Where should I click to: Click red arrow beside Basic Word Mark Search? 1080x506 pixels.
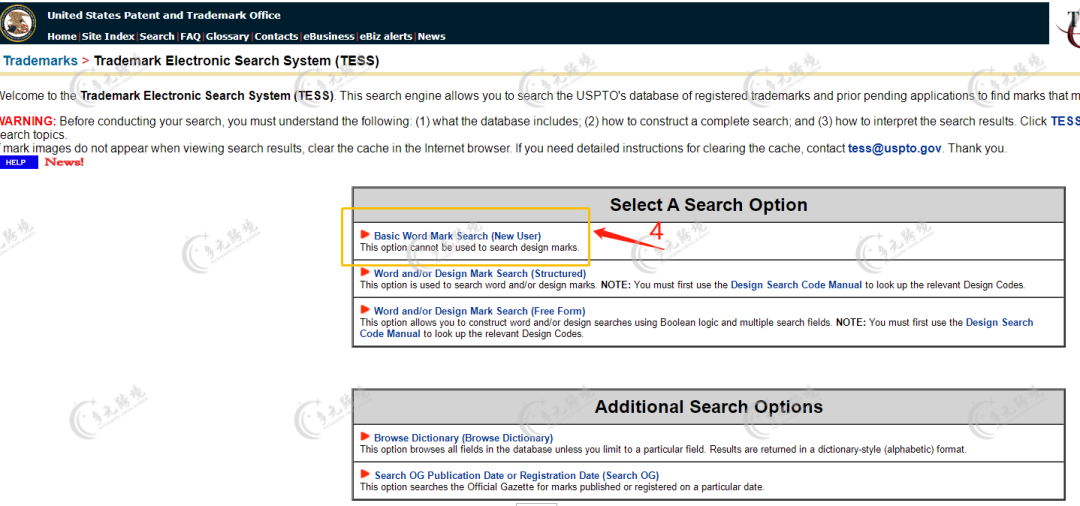[x=365, y=235]
